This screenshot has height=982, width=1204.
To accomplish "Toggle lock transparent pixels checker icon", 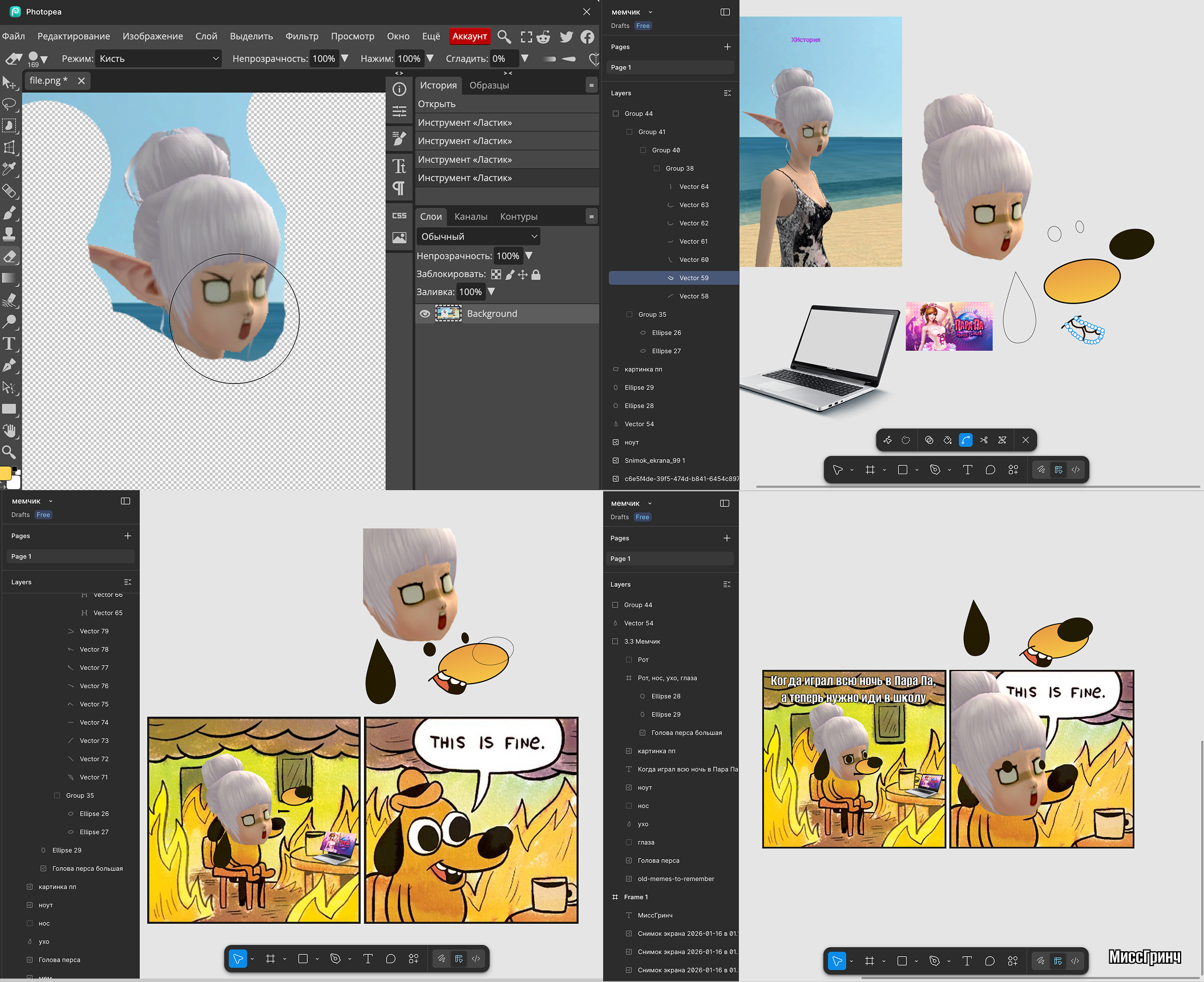I will click(496, 274).
